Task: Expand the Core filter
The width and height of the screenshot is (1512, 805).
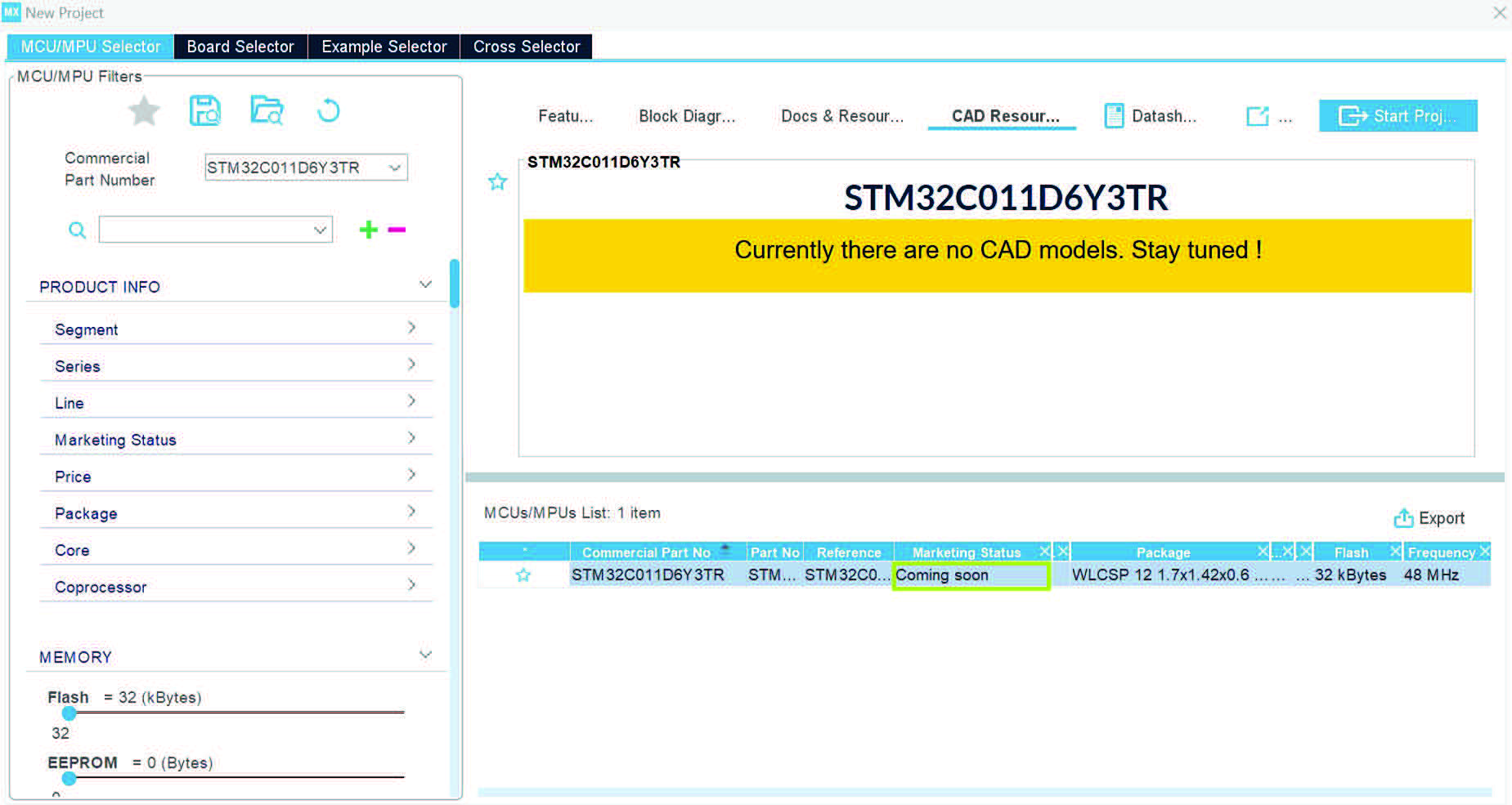Action: [x=236, y=549]
